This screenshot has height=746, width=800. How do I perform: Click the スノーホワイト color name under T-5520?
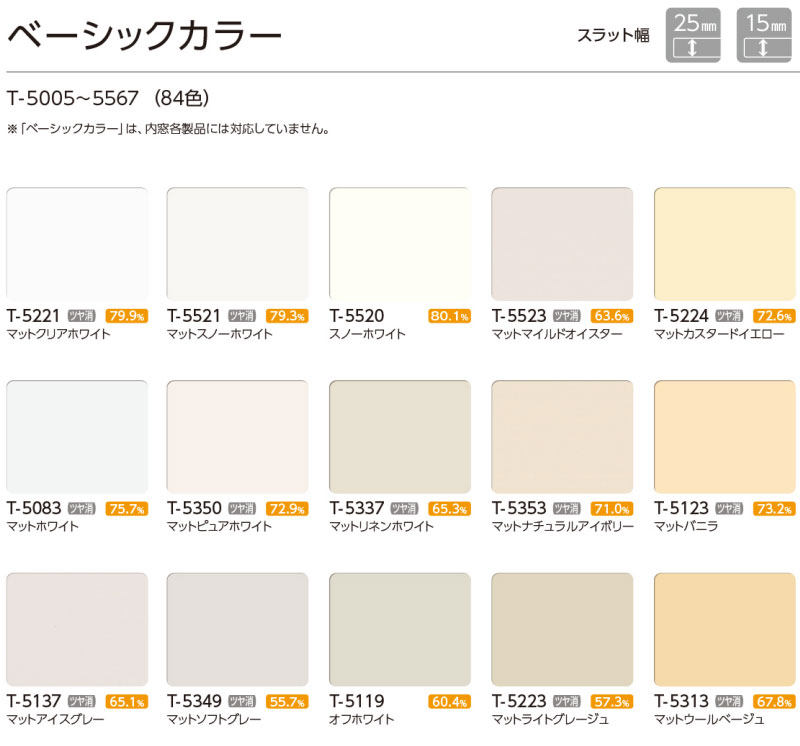click(x=367, y=334)
